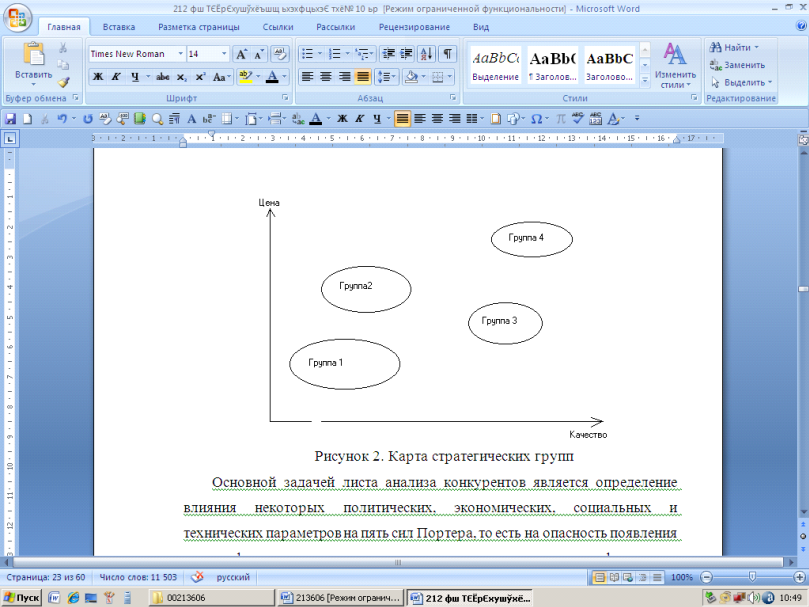Image resolution: width=809 pixels, height=607 pixels.
Task: Open Разметка страницы tab
Action: (x=199, y=27)
